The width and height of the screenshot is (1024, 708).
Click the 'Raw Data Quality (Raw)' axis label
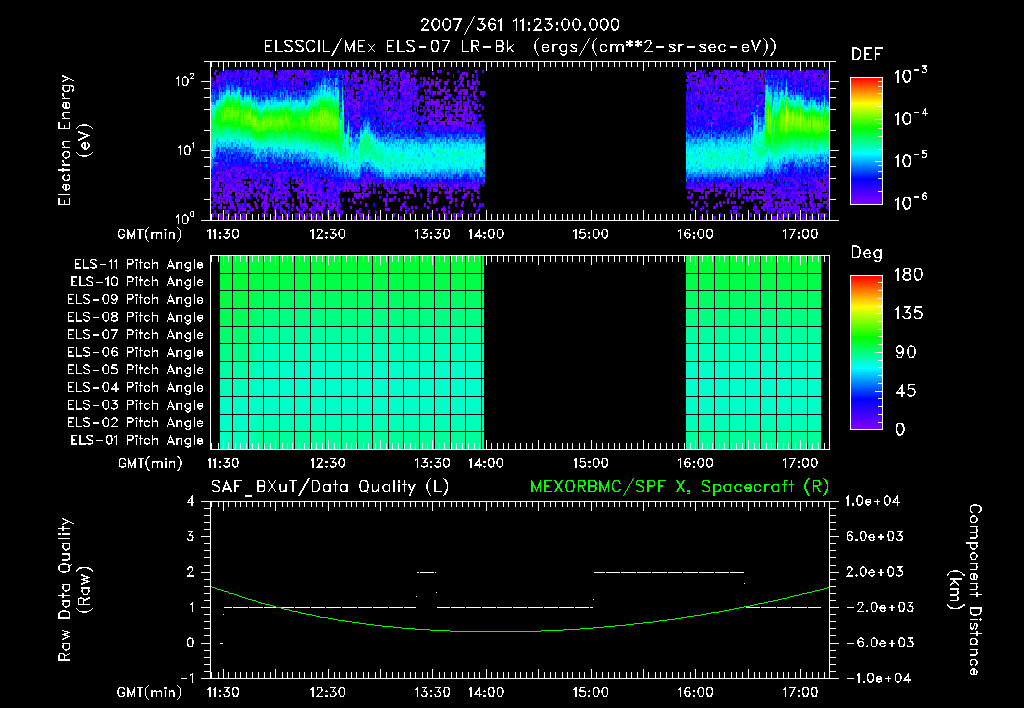74,590
